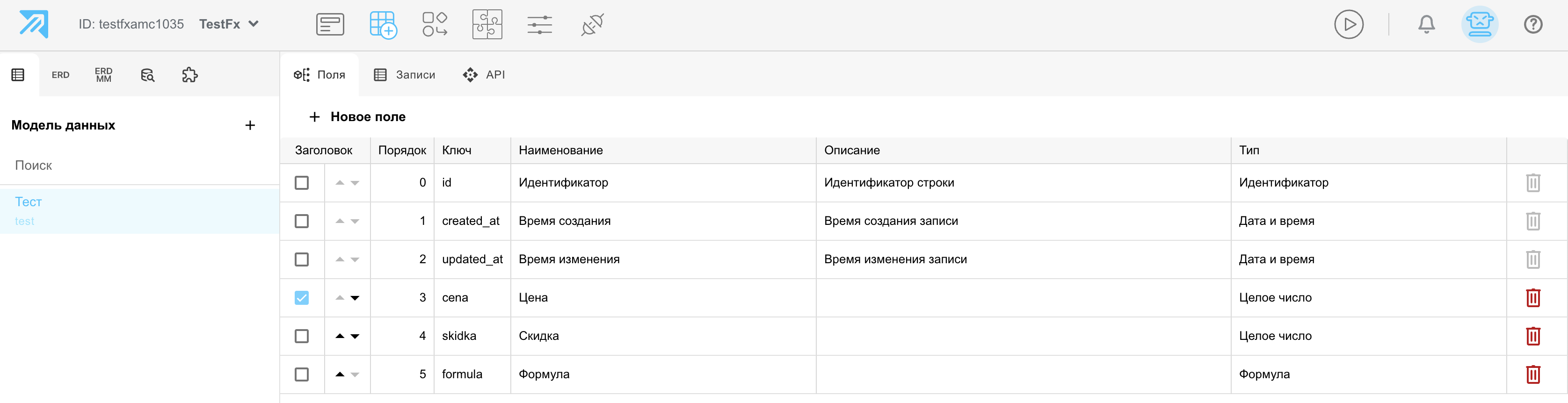Open the data model table-plus icon
1568x403 pixels.
tap(383, 25)
